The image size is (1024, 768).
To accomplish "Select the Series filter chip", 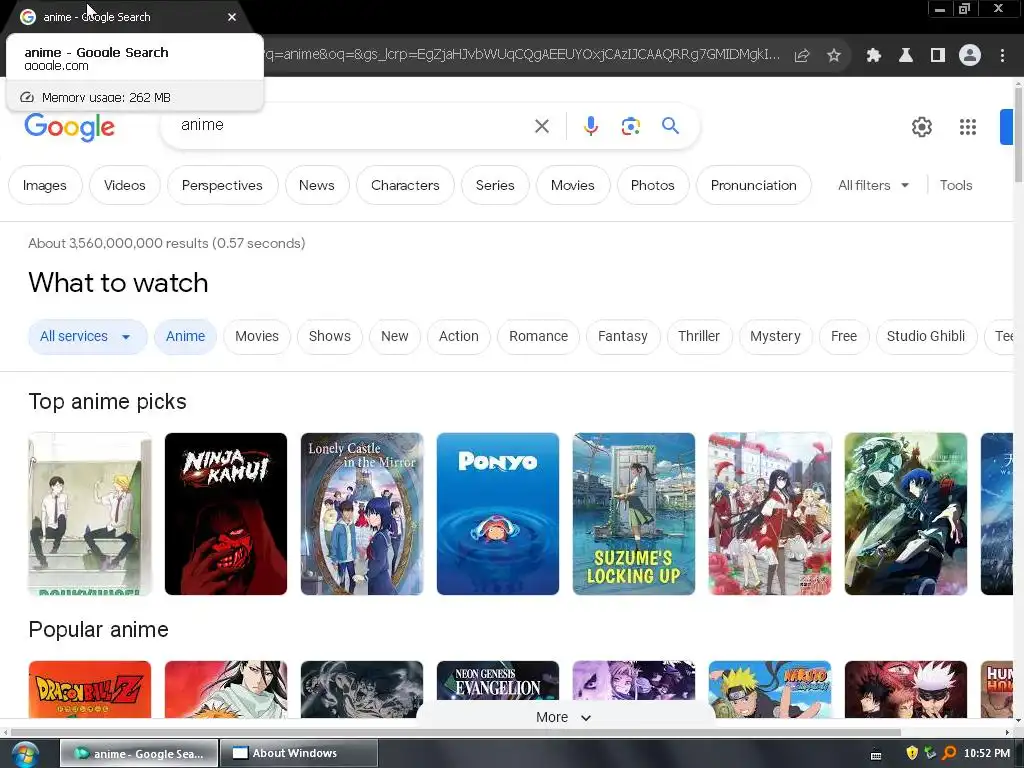I will point(495,185).
